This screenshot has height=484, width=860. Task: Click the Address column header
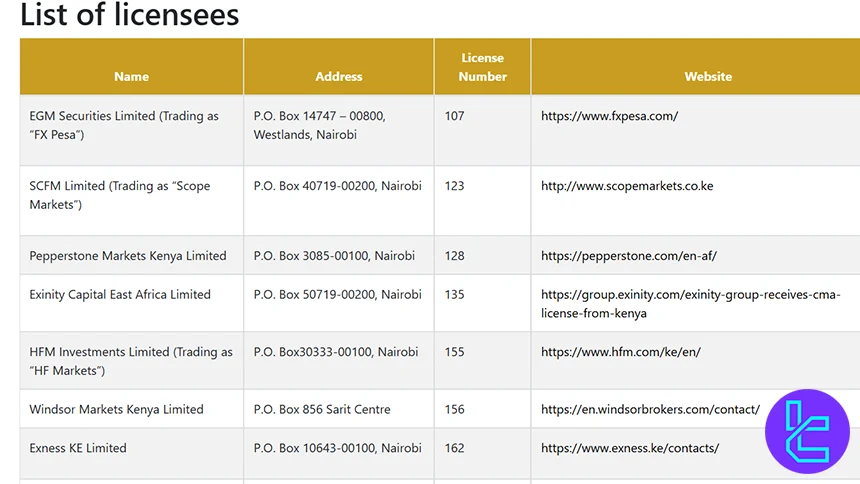[339, 76]
